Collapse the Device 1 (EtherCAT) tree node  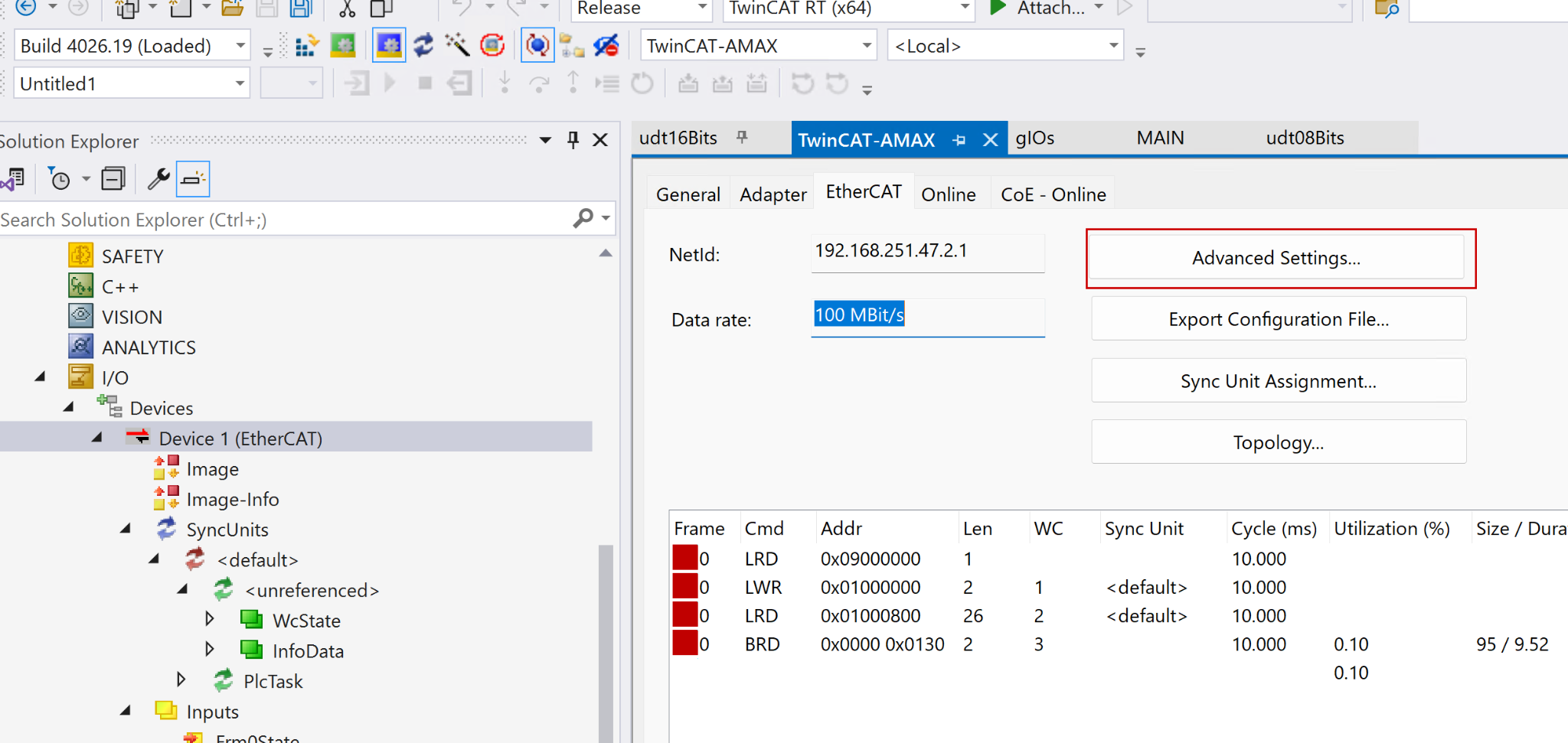click(97, 438)
